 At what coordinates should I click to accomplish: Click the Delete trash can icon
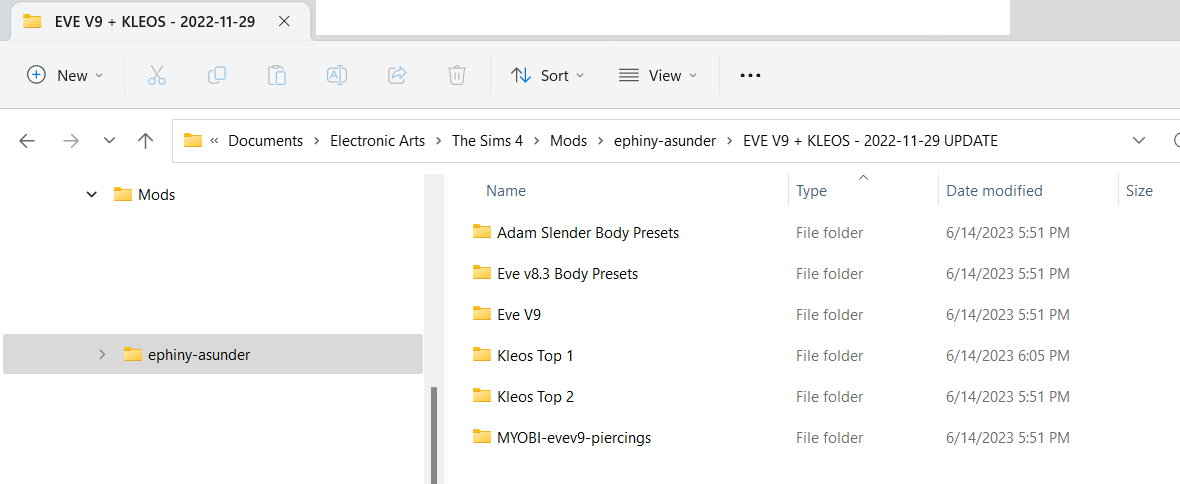457,75
